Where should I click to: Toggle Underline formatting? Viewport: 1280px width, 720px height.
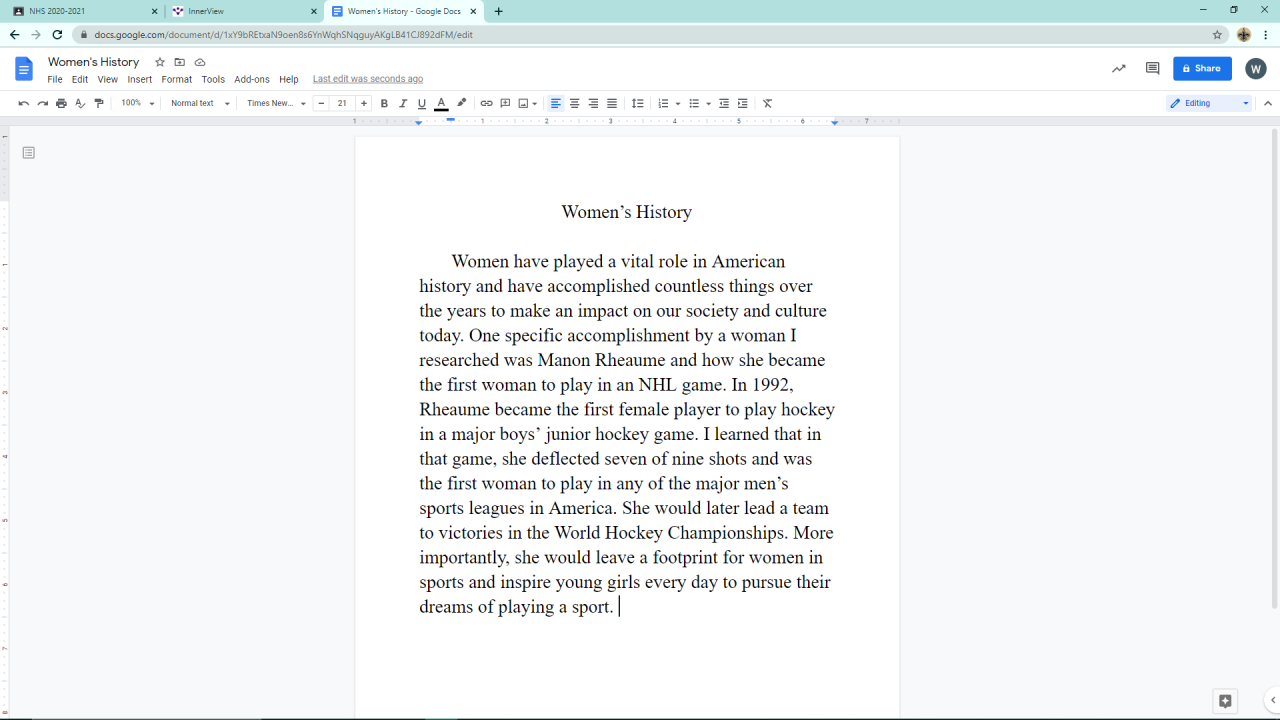[x=422, y=103]
